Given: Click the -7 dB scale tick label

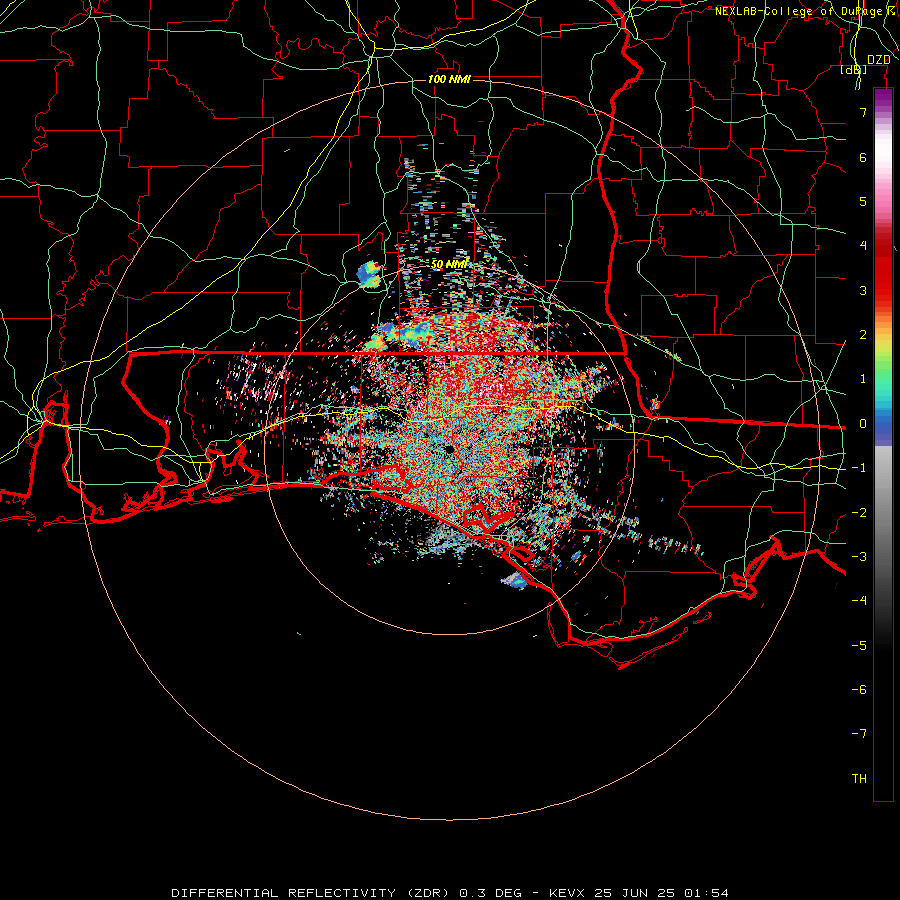Looking at the screenshot, I should [859, 734].
